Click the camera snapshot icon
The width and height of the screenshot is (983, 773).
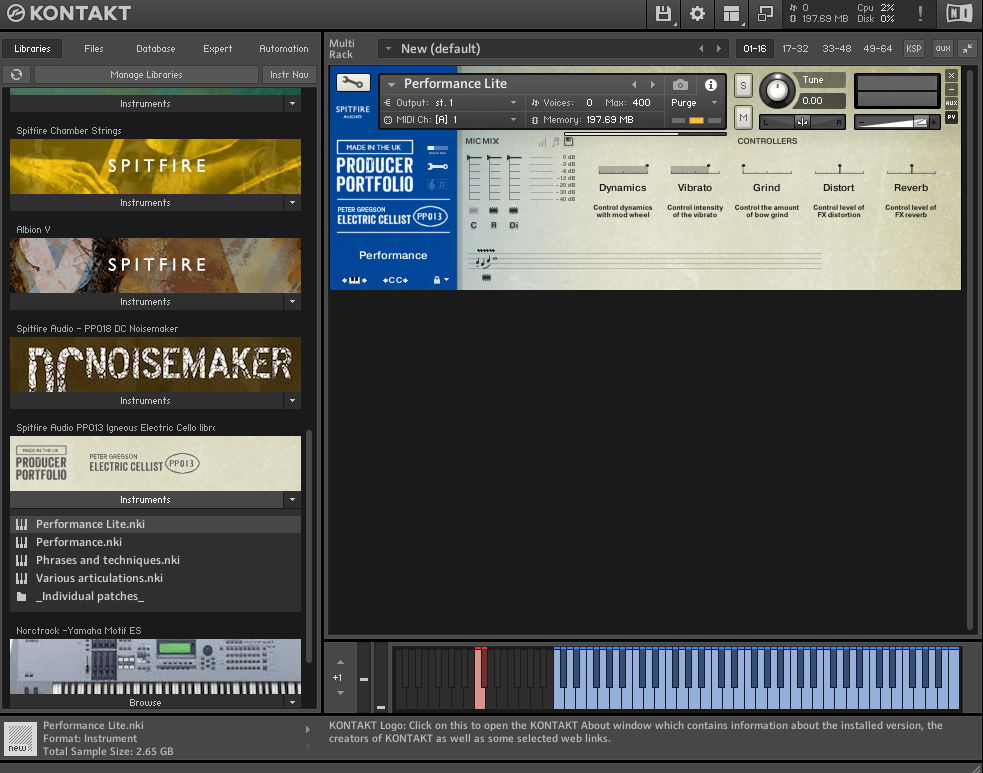(x=680, y=85)
